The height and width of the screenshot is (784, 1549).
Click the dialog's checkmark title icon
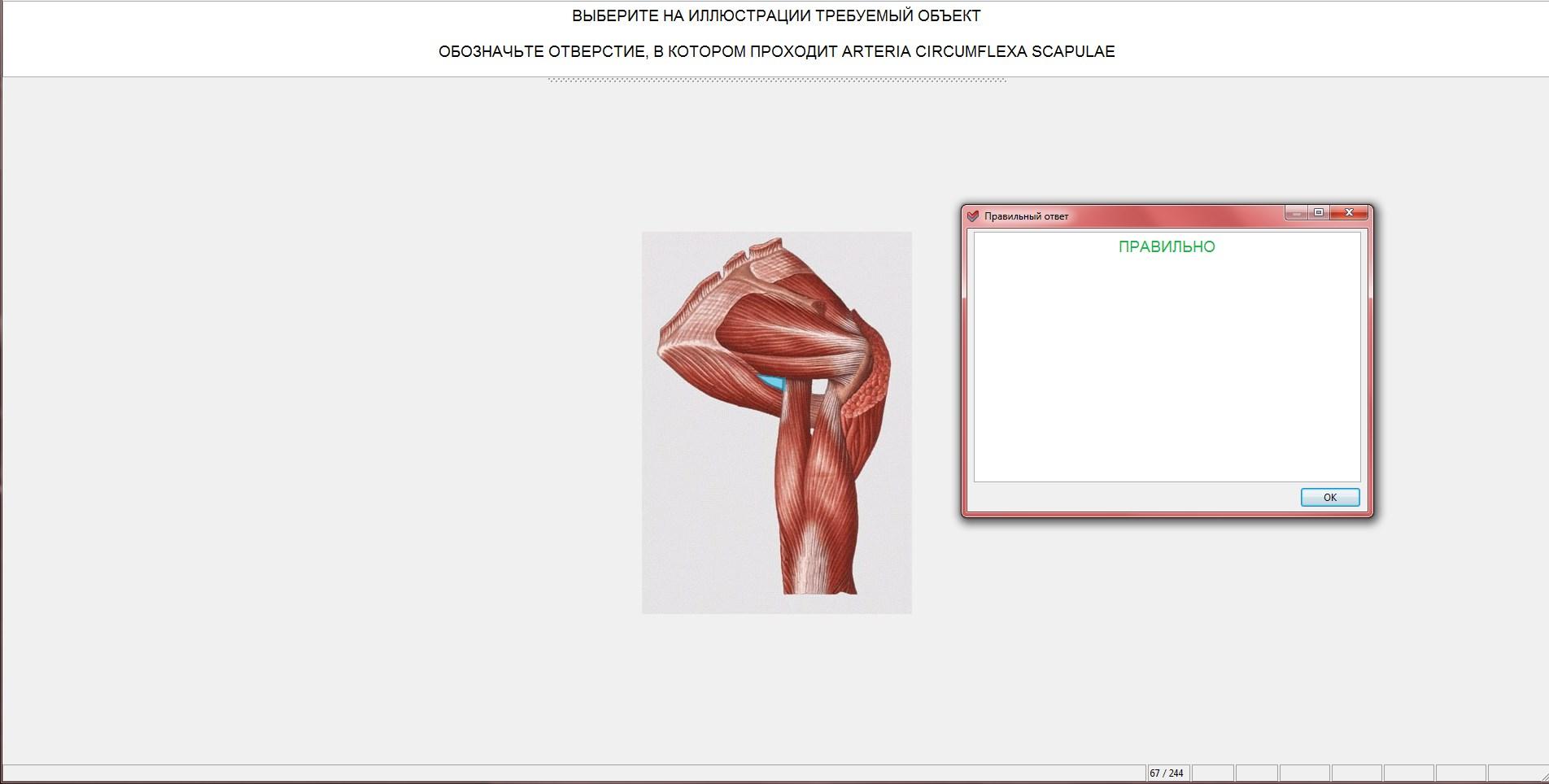coord(972,216)
